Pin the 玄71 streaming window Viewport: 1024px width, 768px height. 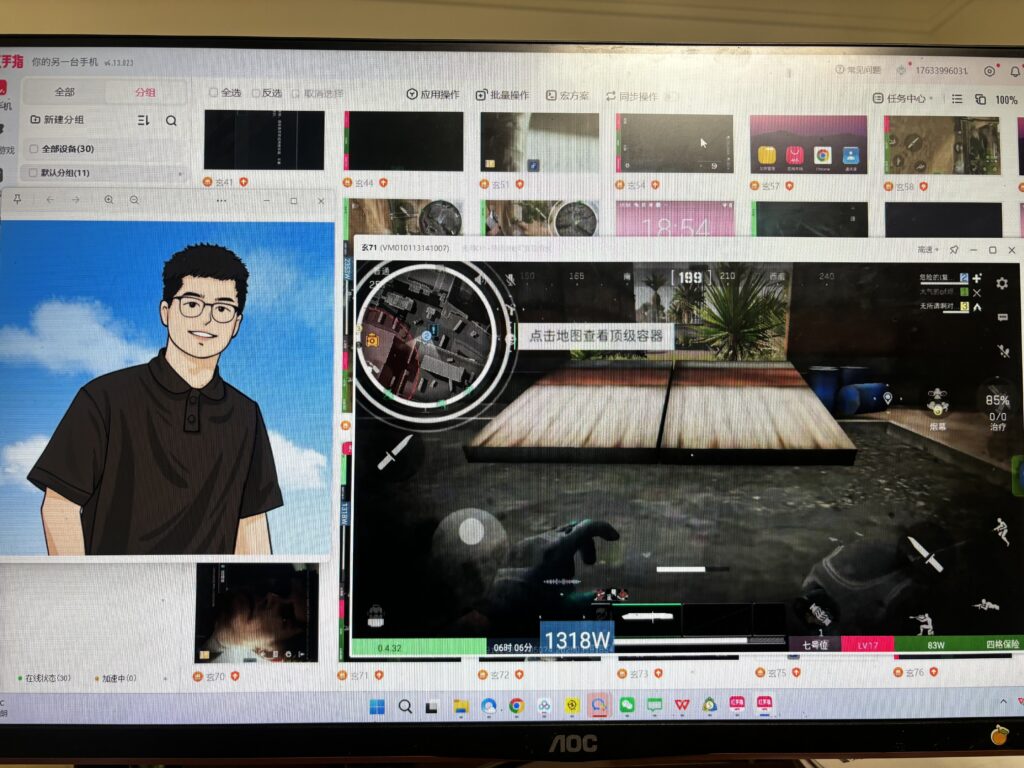(955, 249)
